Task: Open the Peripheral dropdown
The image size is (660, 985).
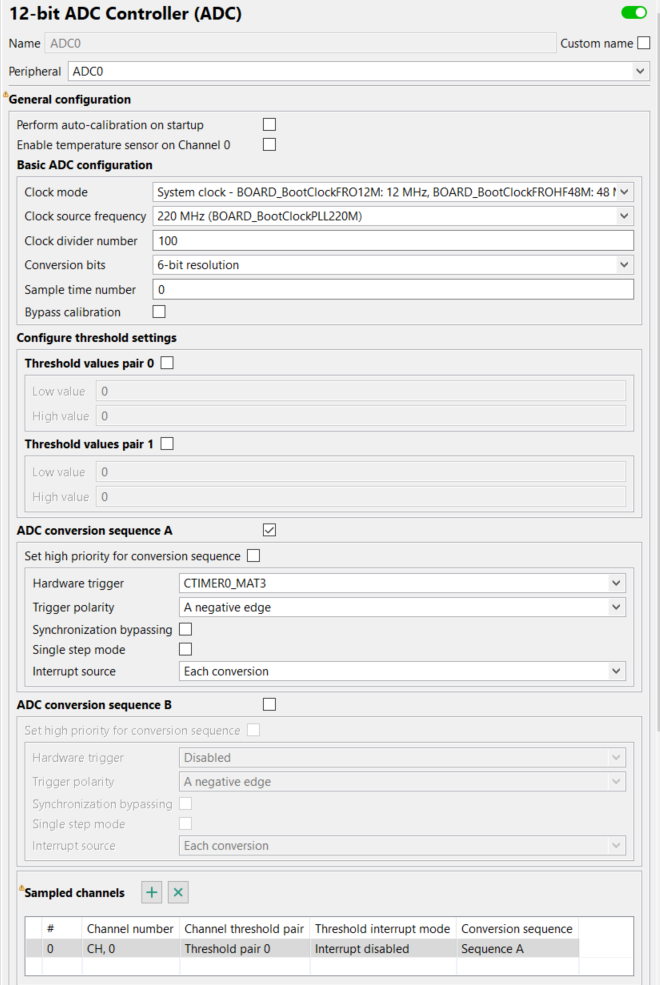Action: 357,72
